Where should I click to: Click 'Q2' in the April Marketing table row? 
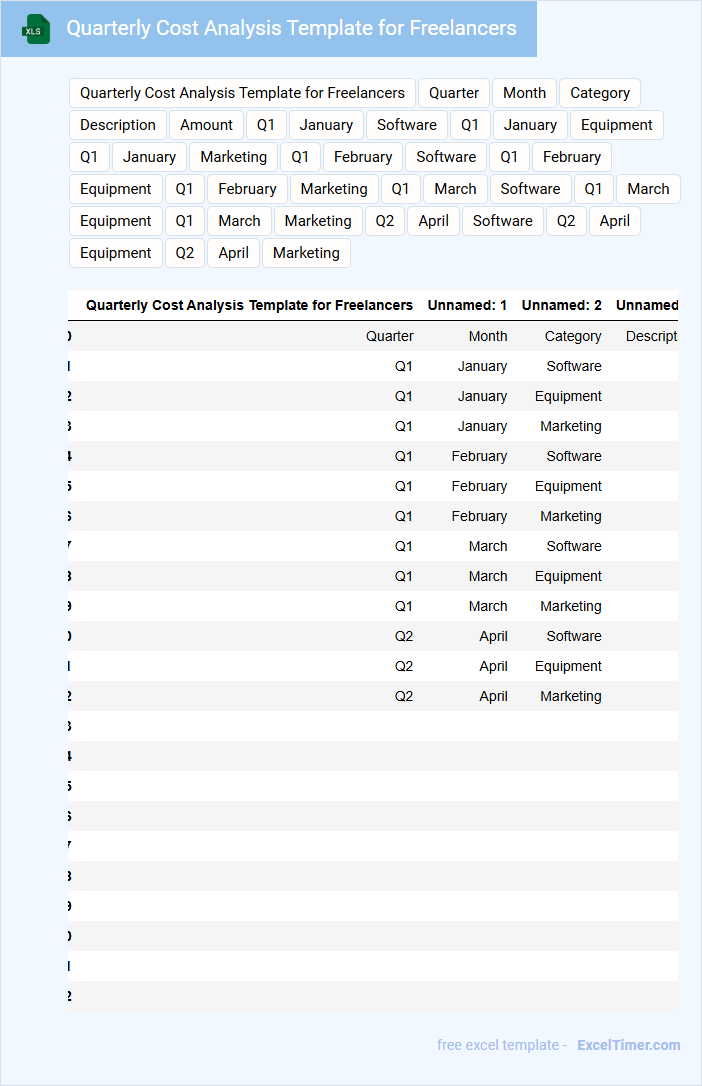point(404,696)
